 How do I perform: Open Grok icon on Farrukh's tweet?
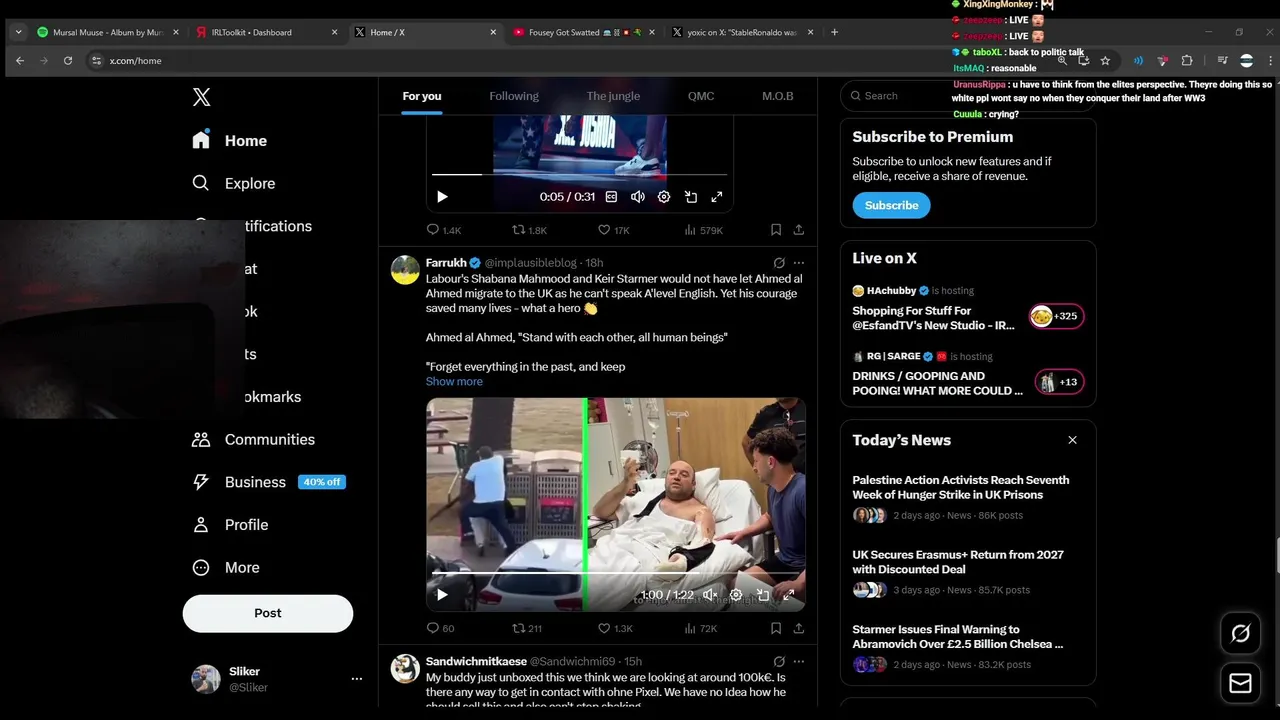point(779,263)
